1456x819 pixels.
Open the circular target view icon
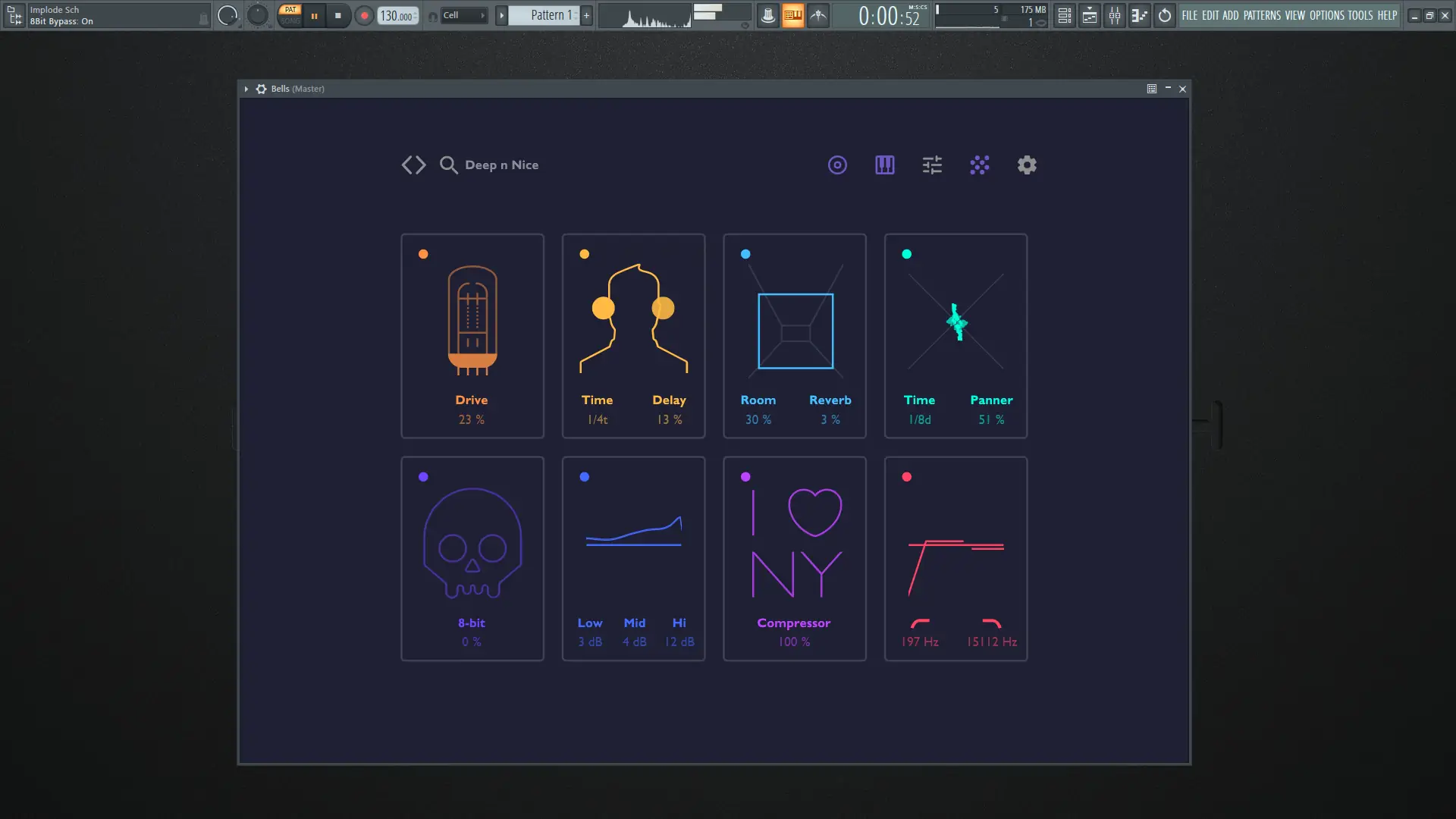click(837, 165)
